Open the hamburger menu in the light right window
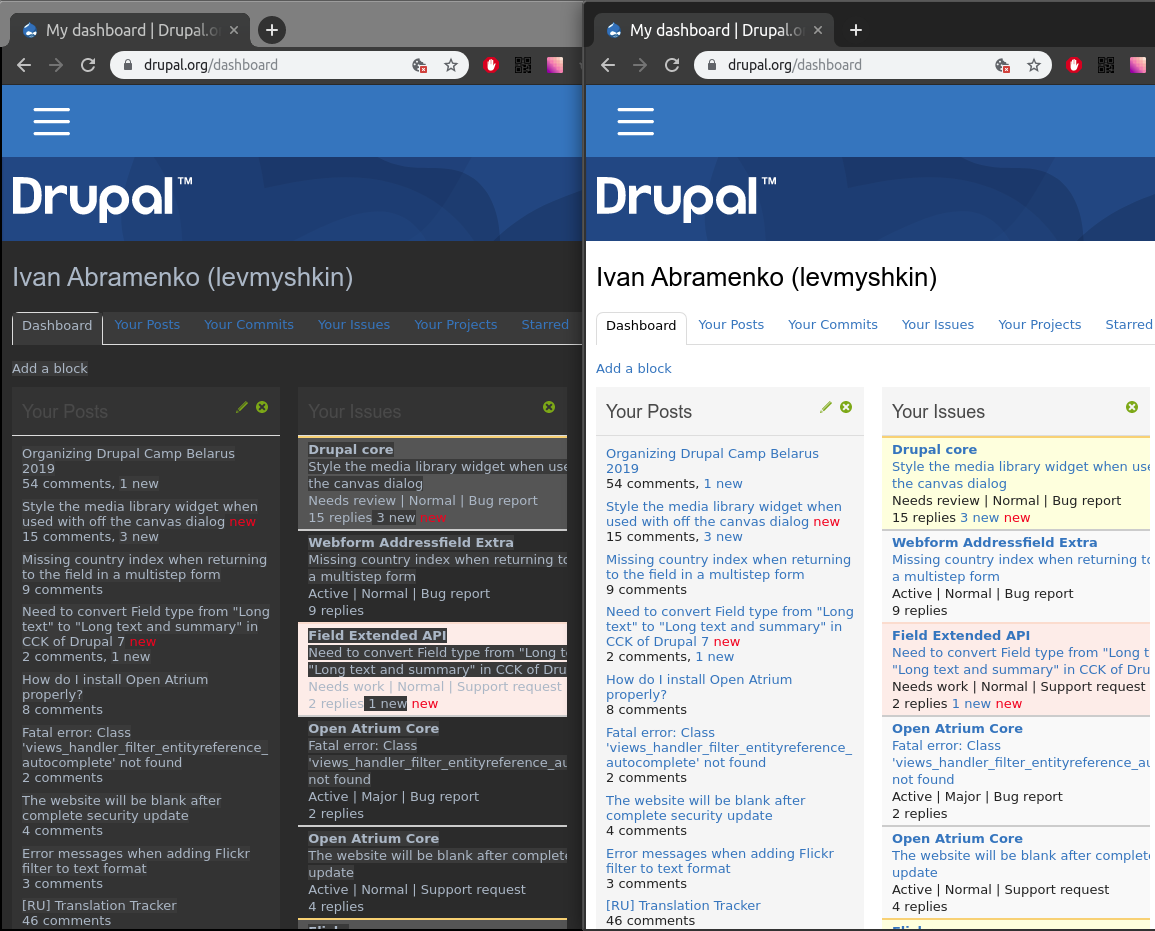Screen dimensions: 1155x931 point(635,121)
